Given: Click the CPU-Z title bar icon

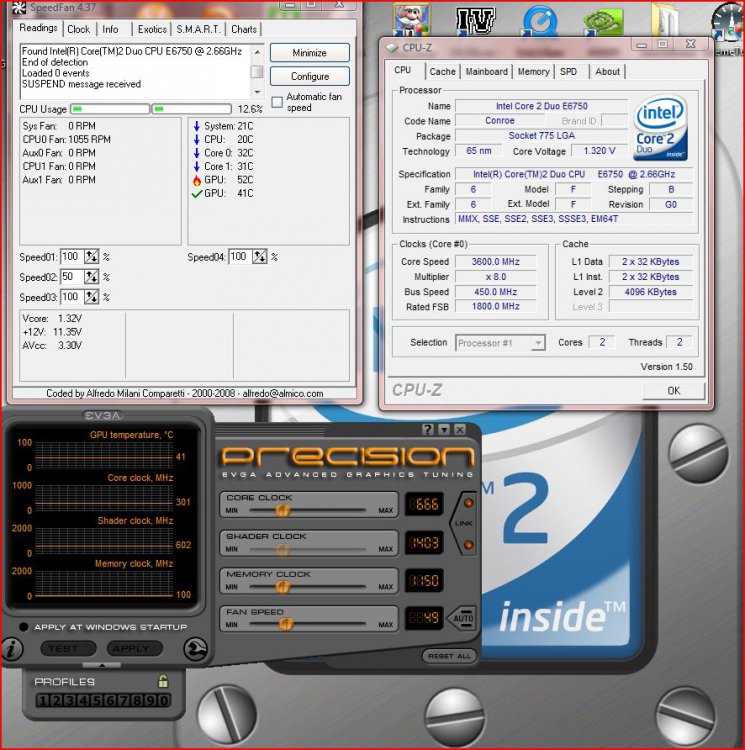Looking at the screenshot, I should click(392, 48).
